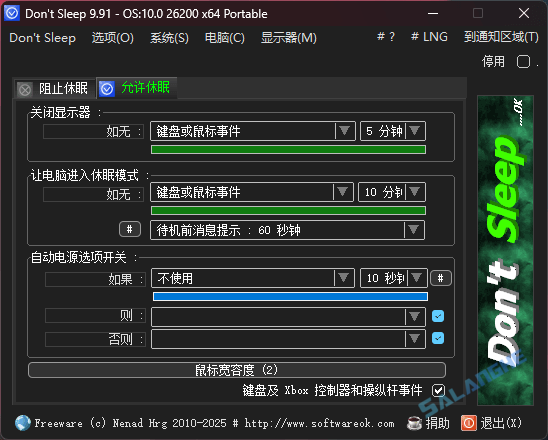The height and width of the screenshot is (440, 548).
Task: Click the 否则 label field
Action: point(95,339)
